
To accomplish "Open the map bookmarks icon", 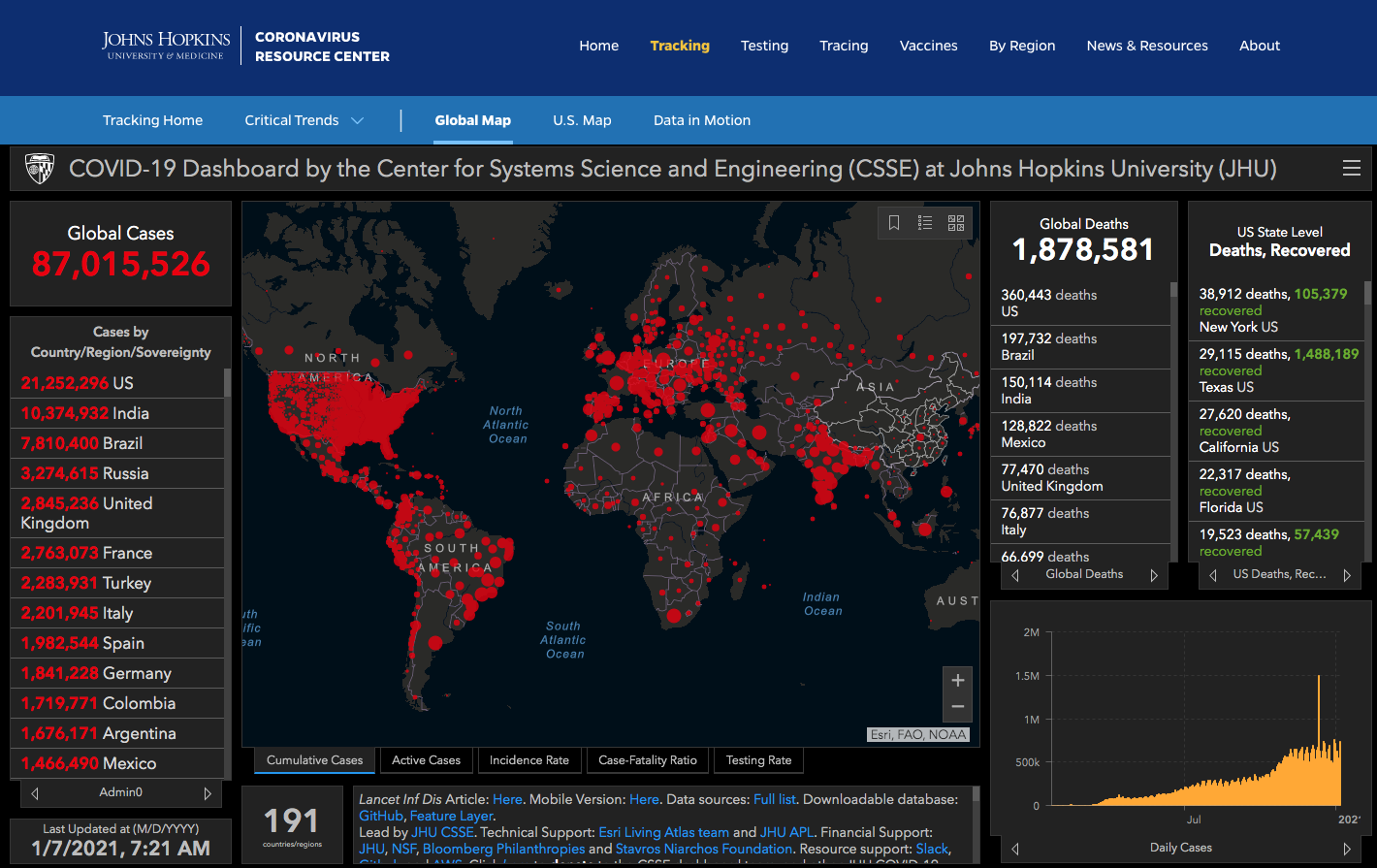I will coord(894,223).
